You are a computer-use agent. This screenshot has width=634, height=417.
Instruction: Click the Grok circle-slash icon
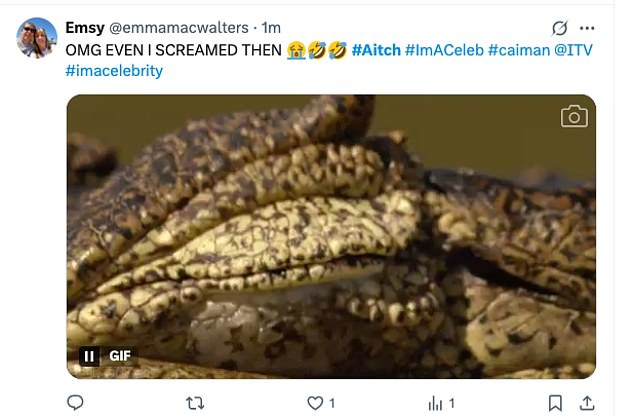point(559,27)
